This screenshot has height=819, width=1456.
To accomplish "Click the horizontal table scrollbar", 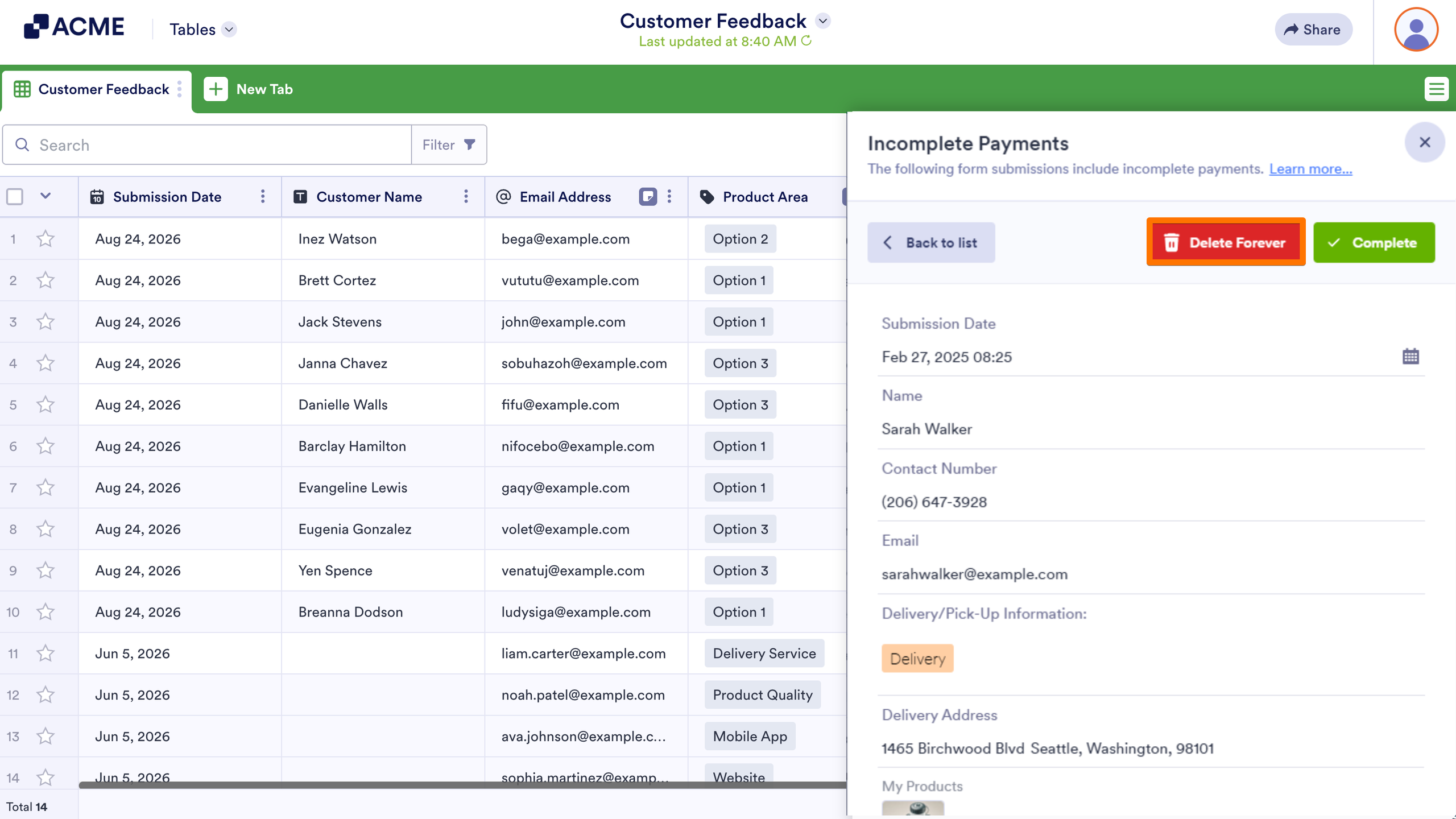I will click(x=462, y=785).
